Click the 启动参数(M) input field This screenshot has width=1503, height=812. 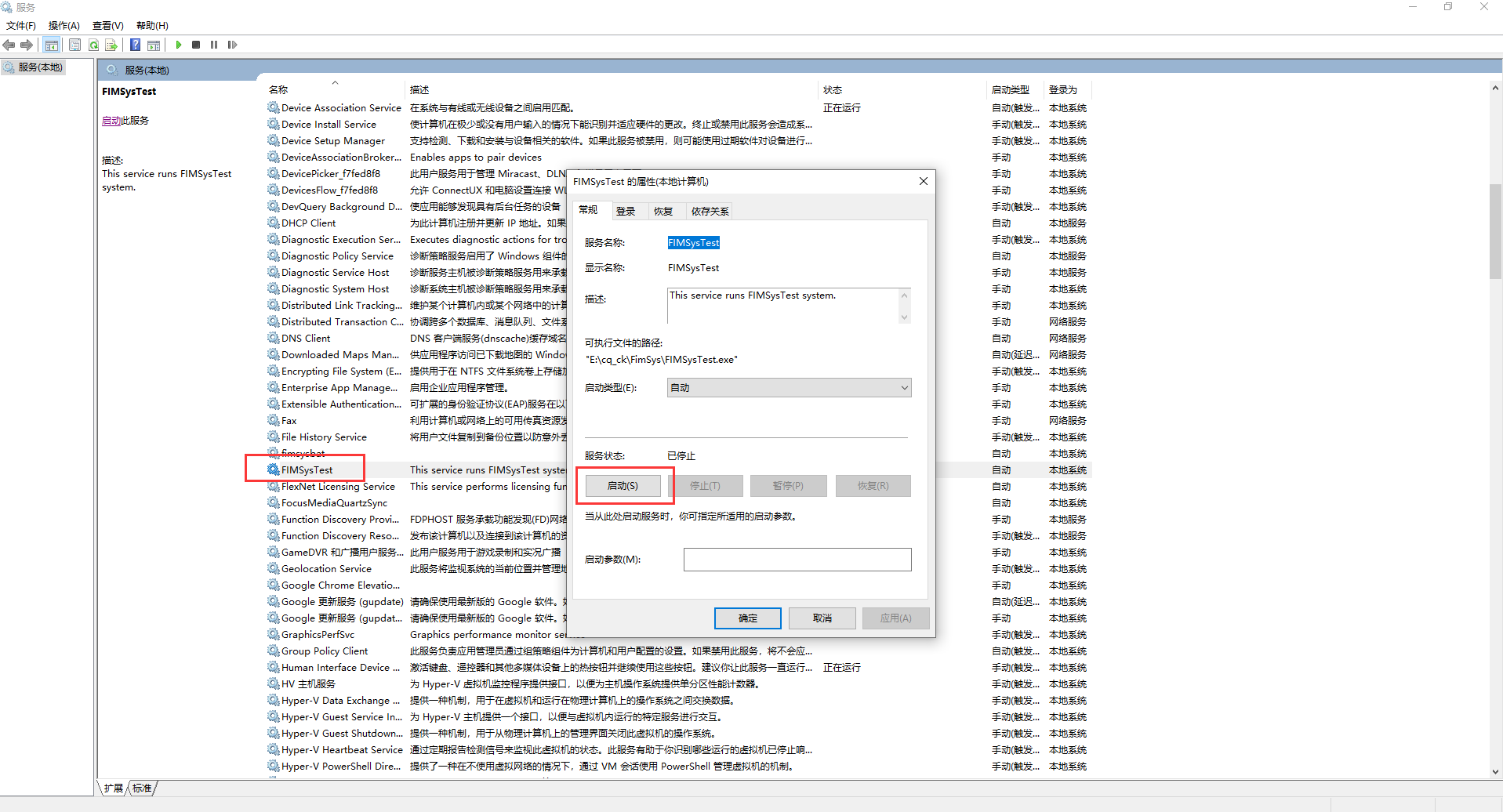coord(797,560)
